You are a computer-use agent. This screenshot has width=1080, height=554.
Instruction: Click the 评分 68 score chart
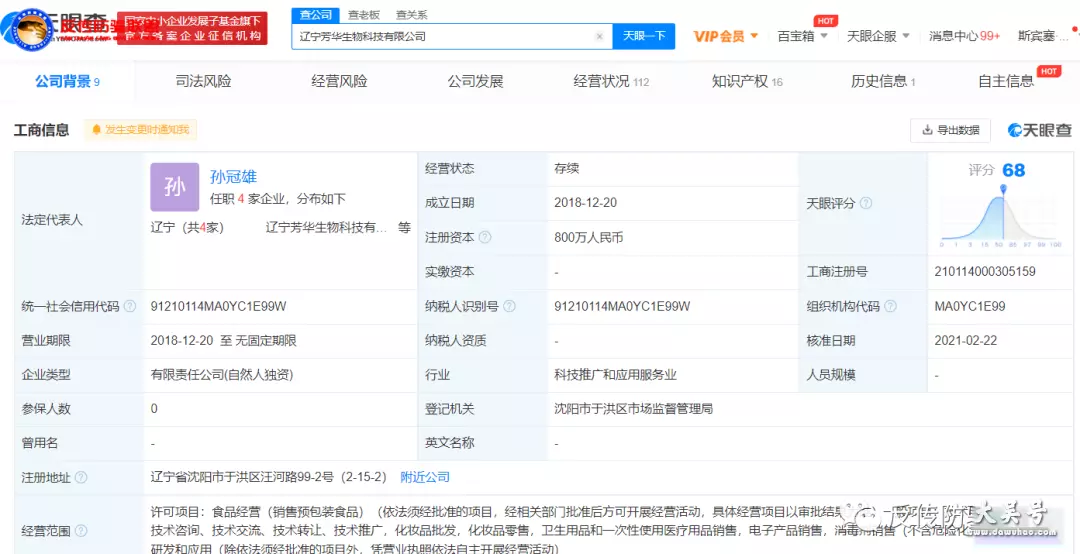pyautogui.click(x=1001, y=206)
